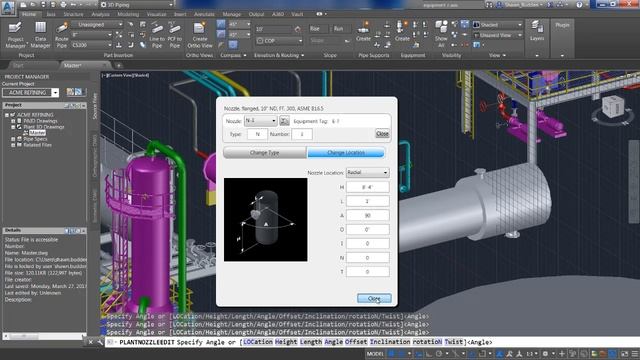Viewport: 640px width, 360px height.
Task: Click the Print icon in the quick access toolbar
Action: point(63,5)
